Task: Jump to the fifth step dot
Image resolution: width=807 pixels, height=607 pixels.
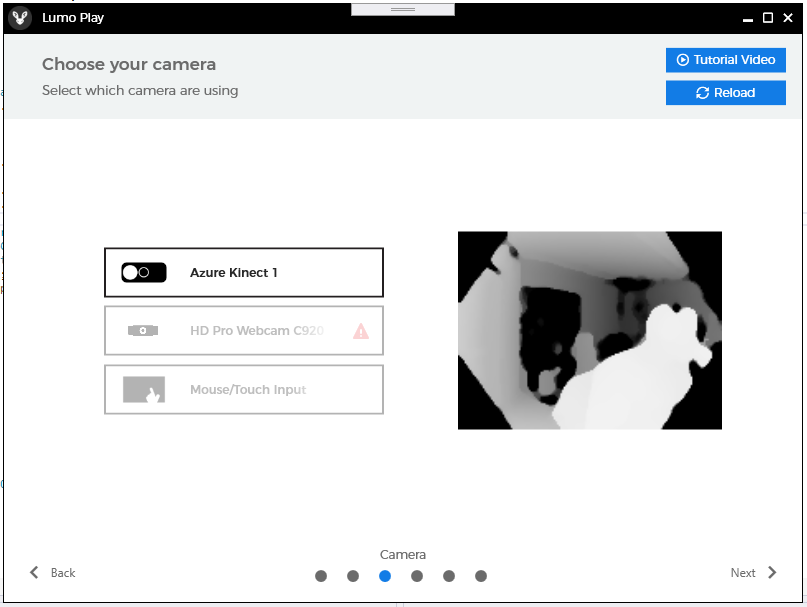Action: tap(449, 576)
